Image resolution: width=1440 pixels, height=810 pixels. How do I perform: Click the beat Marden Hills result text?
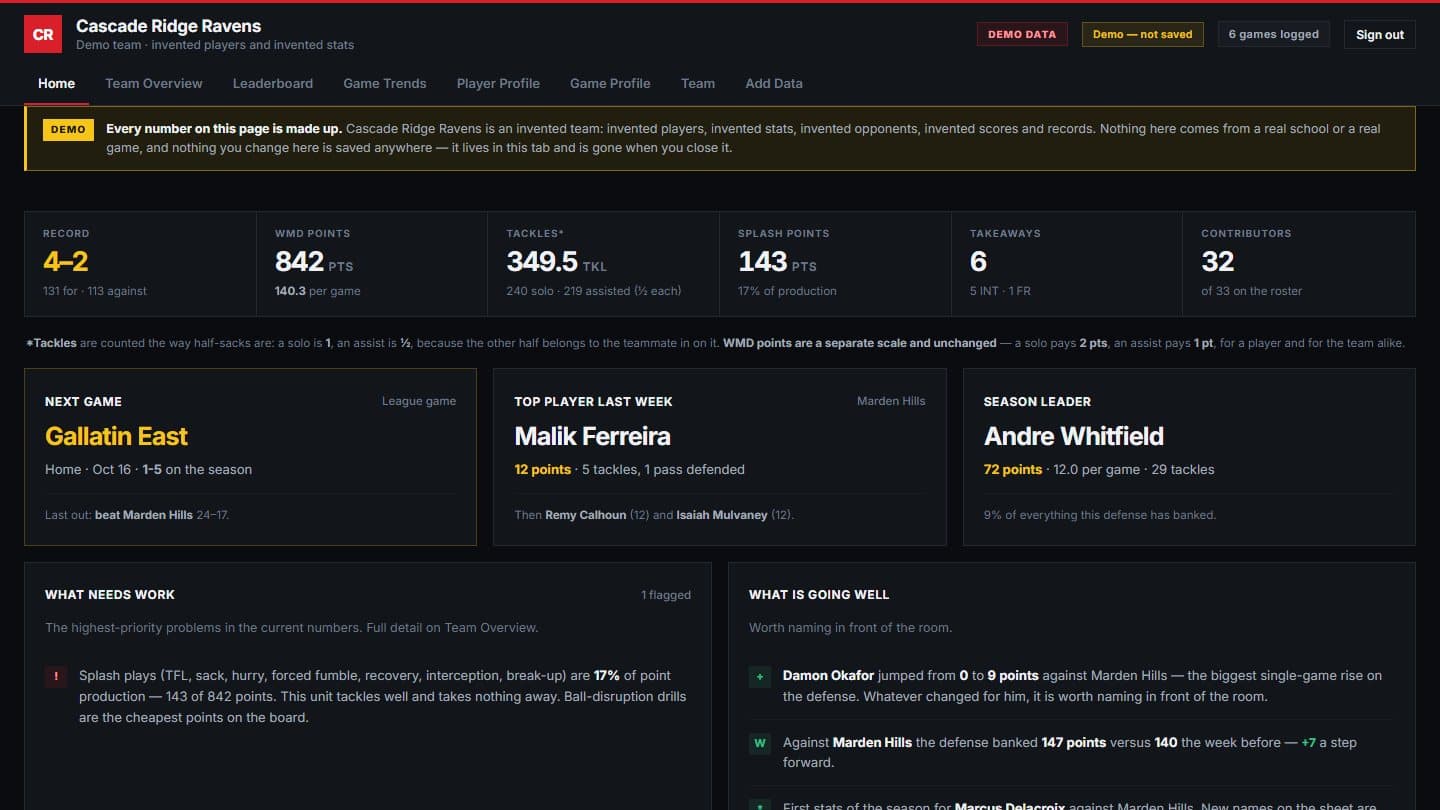pyautogui.click(x=144, y=515)
